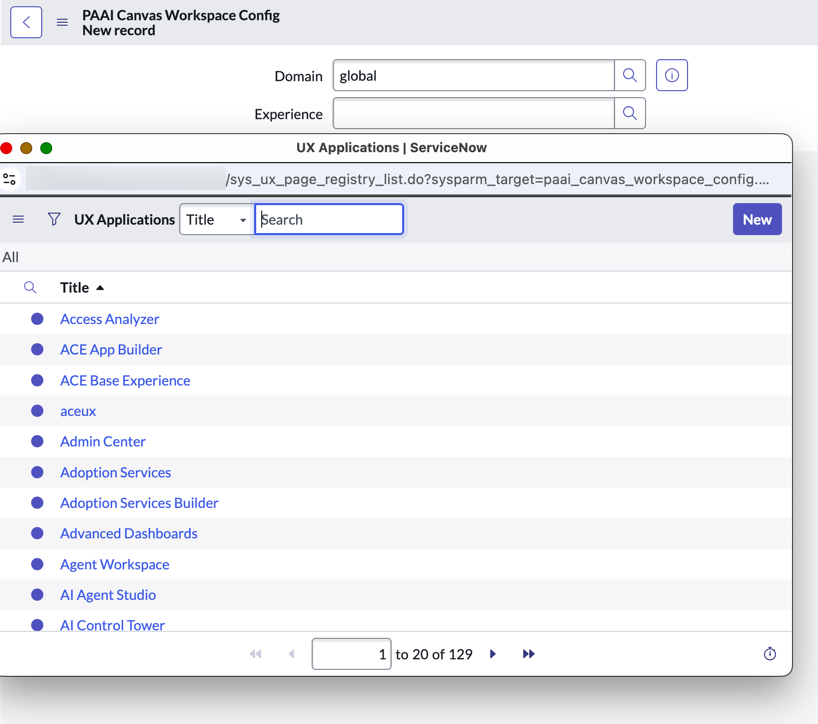Open ACE App Builder link
The height and width of the screenshot is (724, 818).
(x=111, y=349)
